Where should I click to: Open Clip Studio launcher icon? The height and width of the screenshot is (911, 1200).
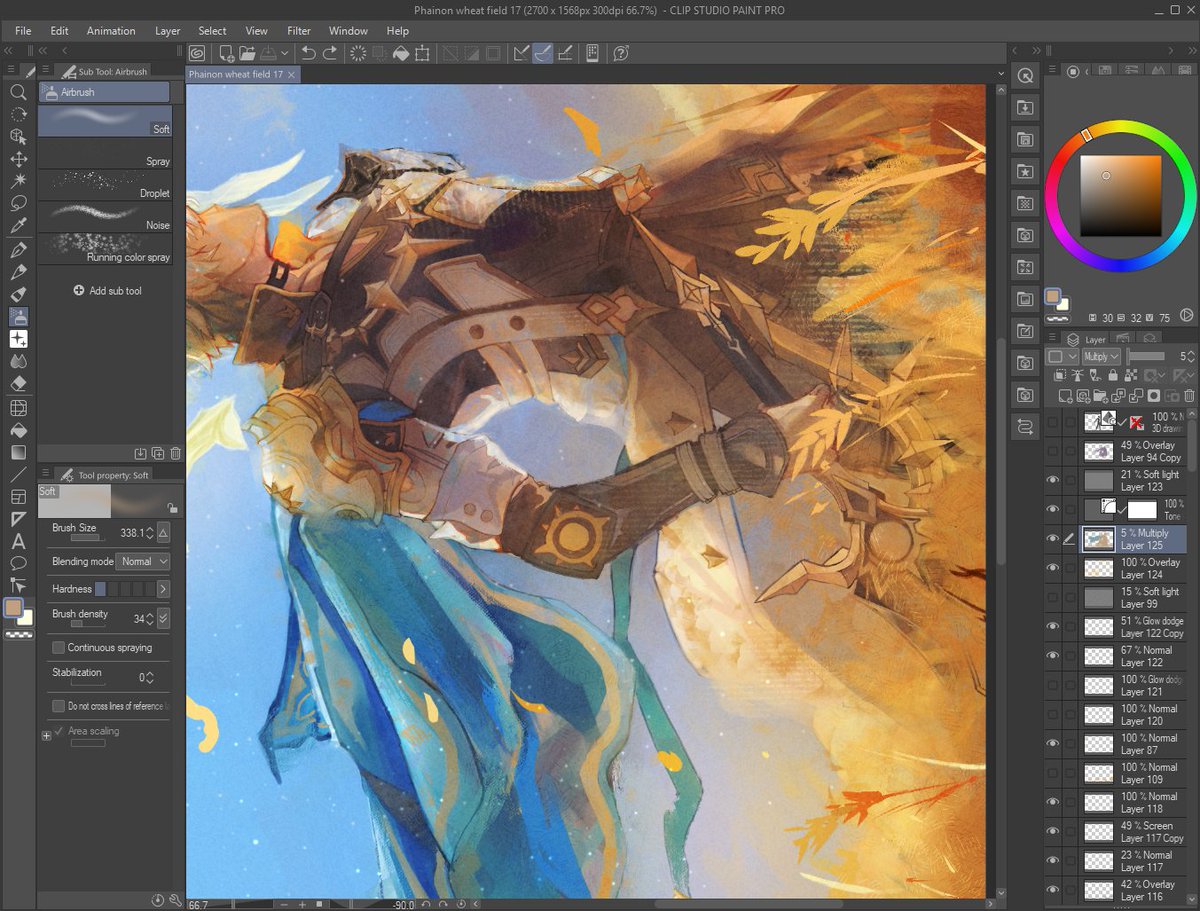click(x=198, y=53)
